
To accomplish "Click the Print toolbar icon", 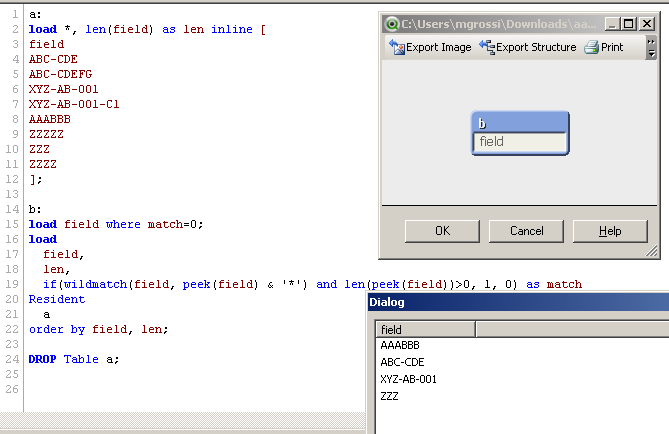I will (x=591, y=47).
